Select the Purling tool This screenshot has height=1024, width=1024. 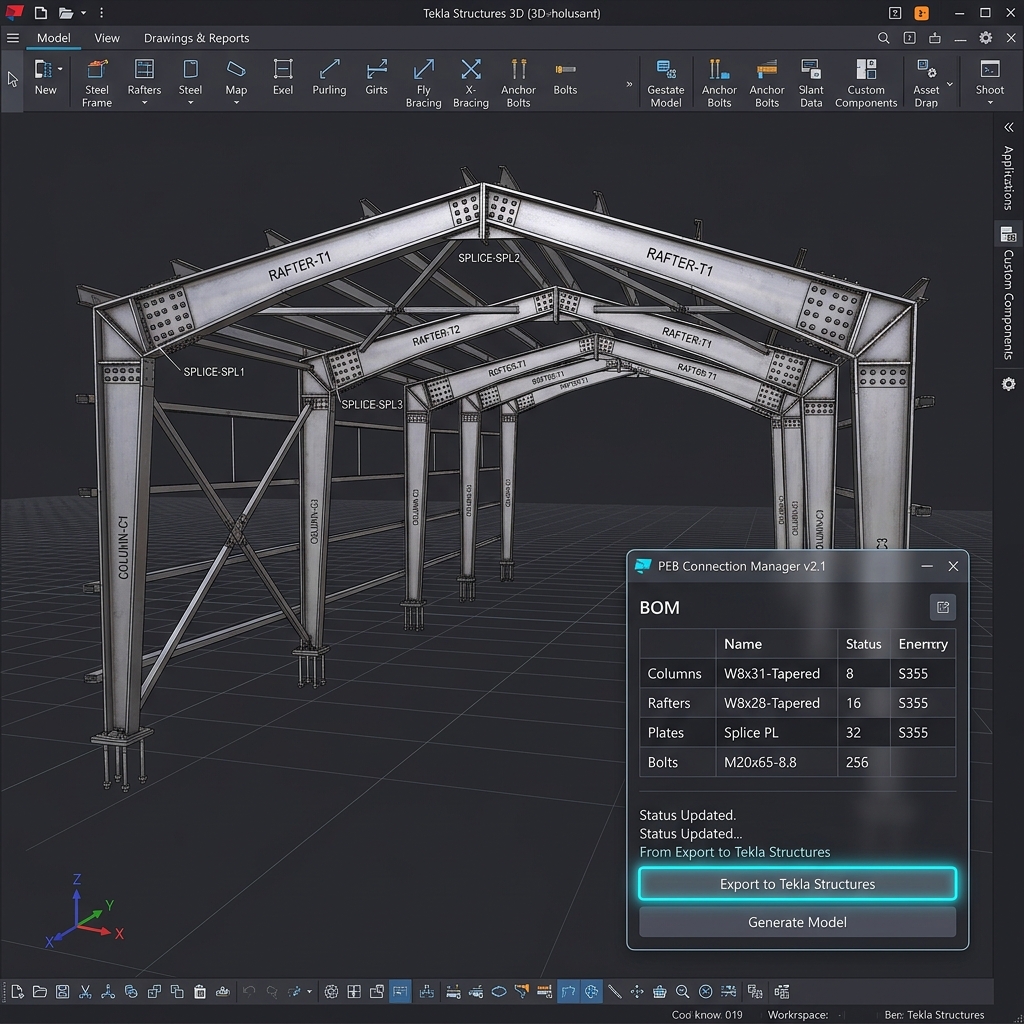329,77
